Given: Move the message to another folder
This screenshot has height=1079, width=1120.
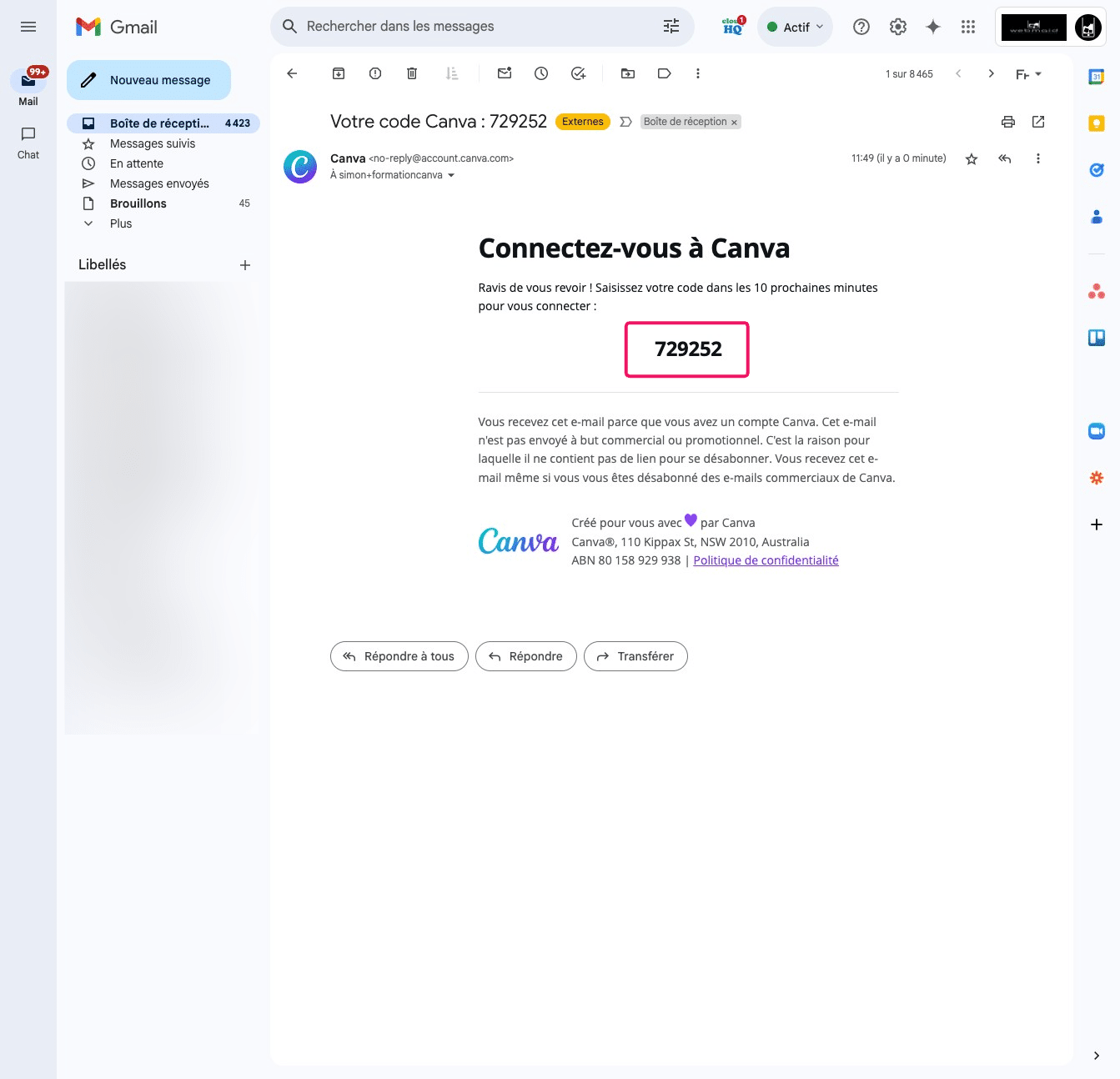Looking at the screenshot, I should pos(628,73).
